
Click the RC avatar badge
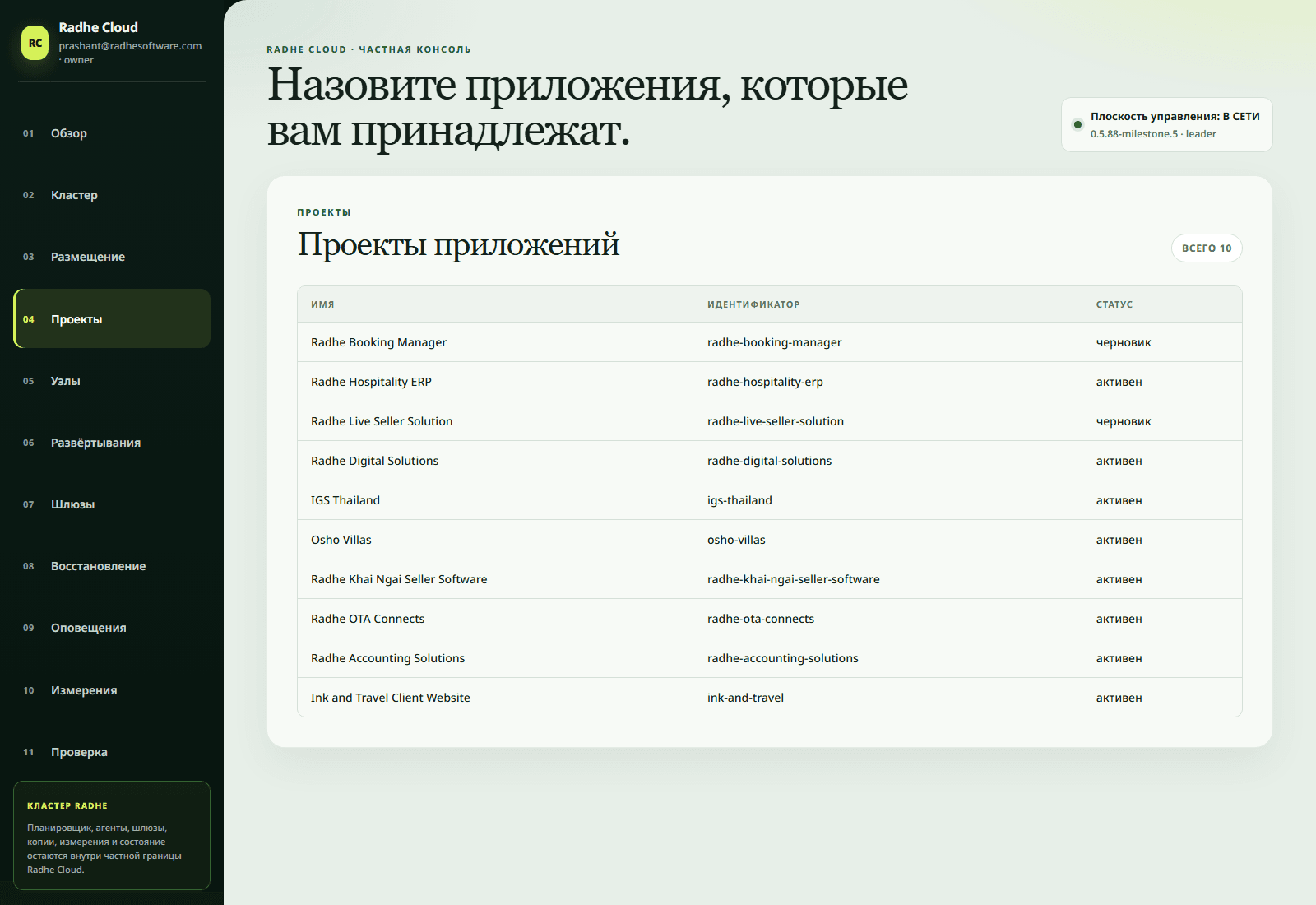click(35, 44)
